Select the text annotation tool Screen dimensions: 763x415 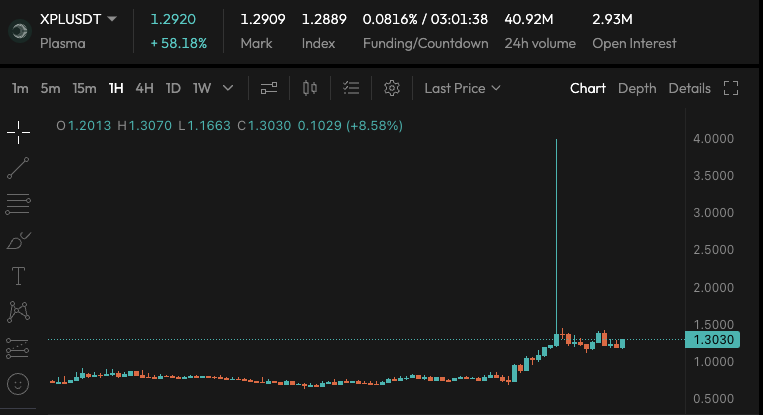click(18, 275)
